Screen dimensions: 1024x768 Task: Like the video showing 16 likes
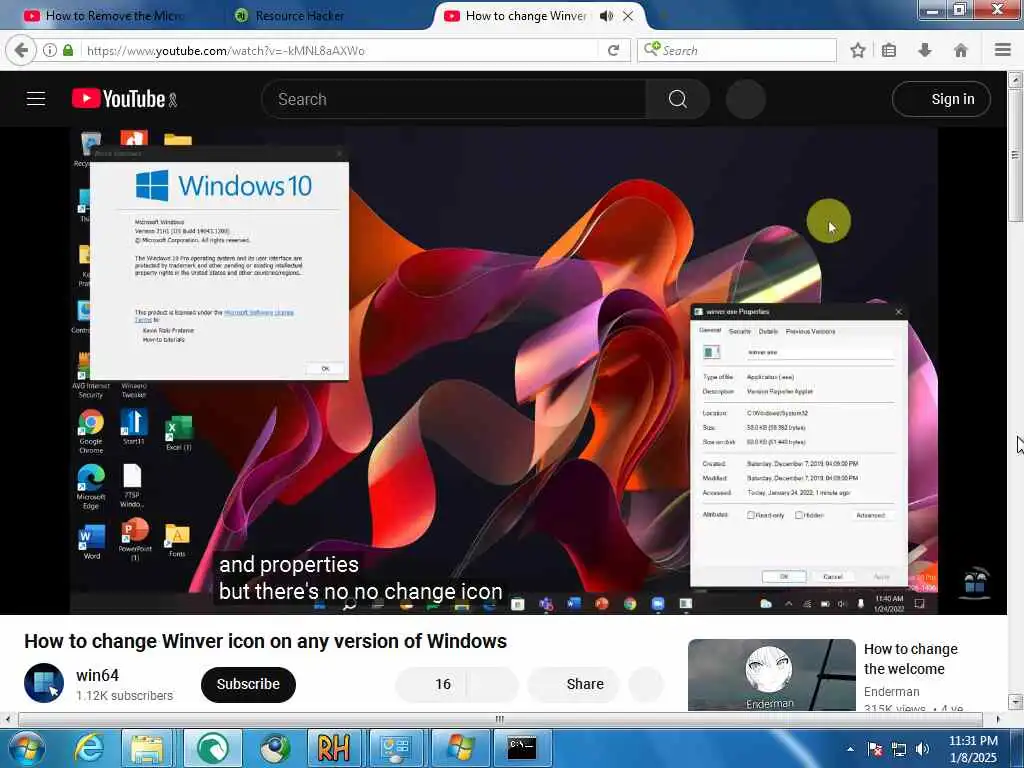pos(431,684)
